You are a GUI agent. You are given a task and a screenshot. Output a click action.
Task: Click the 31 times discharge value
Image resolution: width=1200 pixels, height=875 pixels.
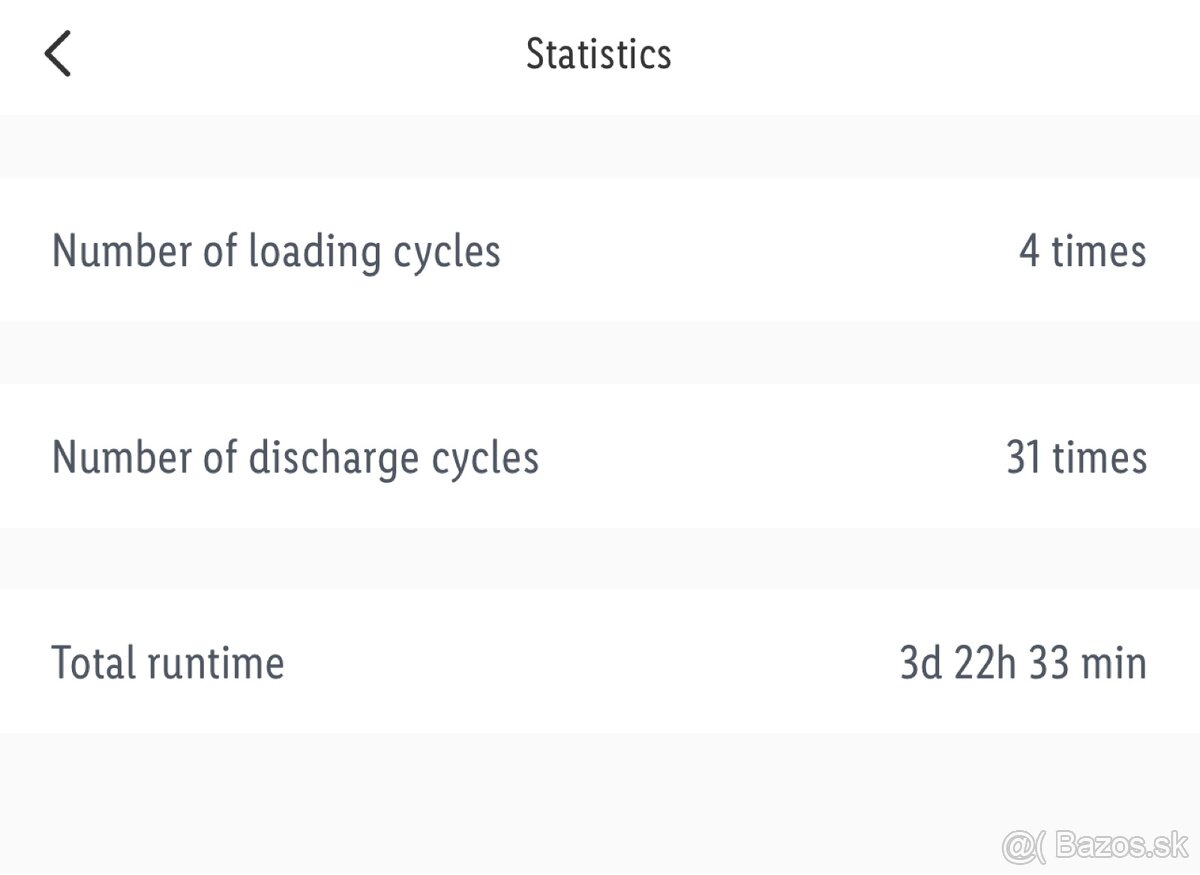1076,458
